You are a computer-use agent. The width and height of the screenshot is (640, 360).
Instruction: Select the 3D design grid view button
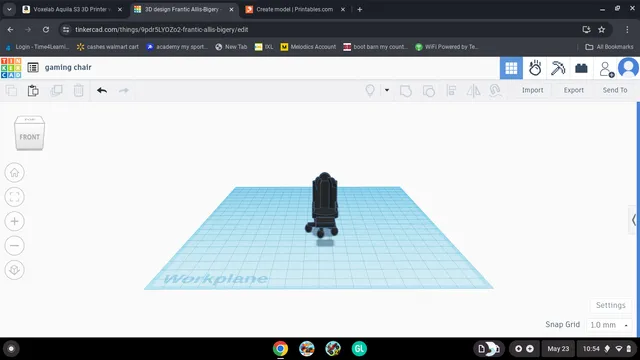point(511,68)
